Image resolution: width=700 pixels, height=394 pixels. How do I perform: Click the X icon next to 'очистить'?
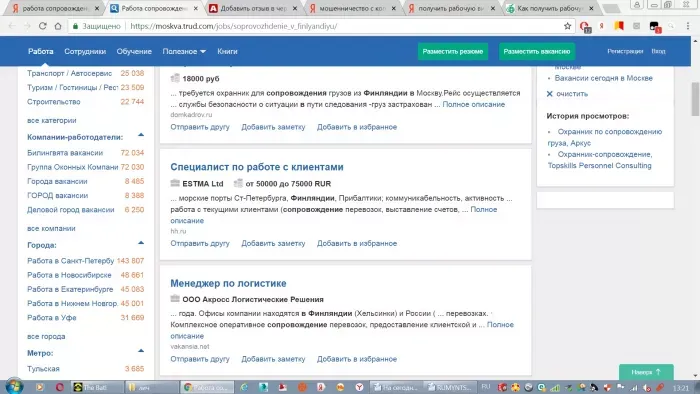tap(550, 94)
